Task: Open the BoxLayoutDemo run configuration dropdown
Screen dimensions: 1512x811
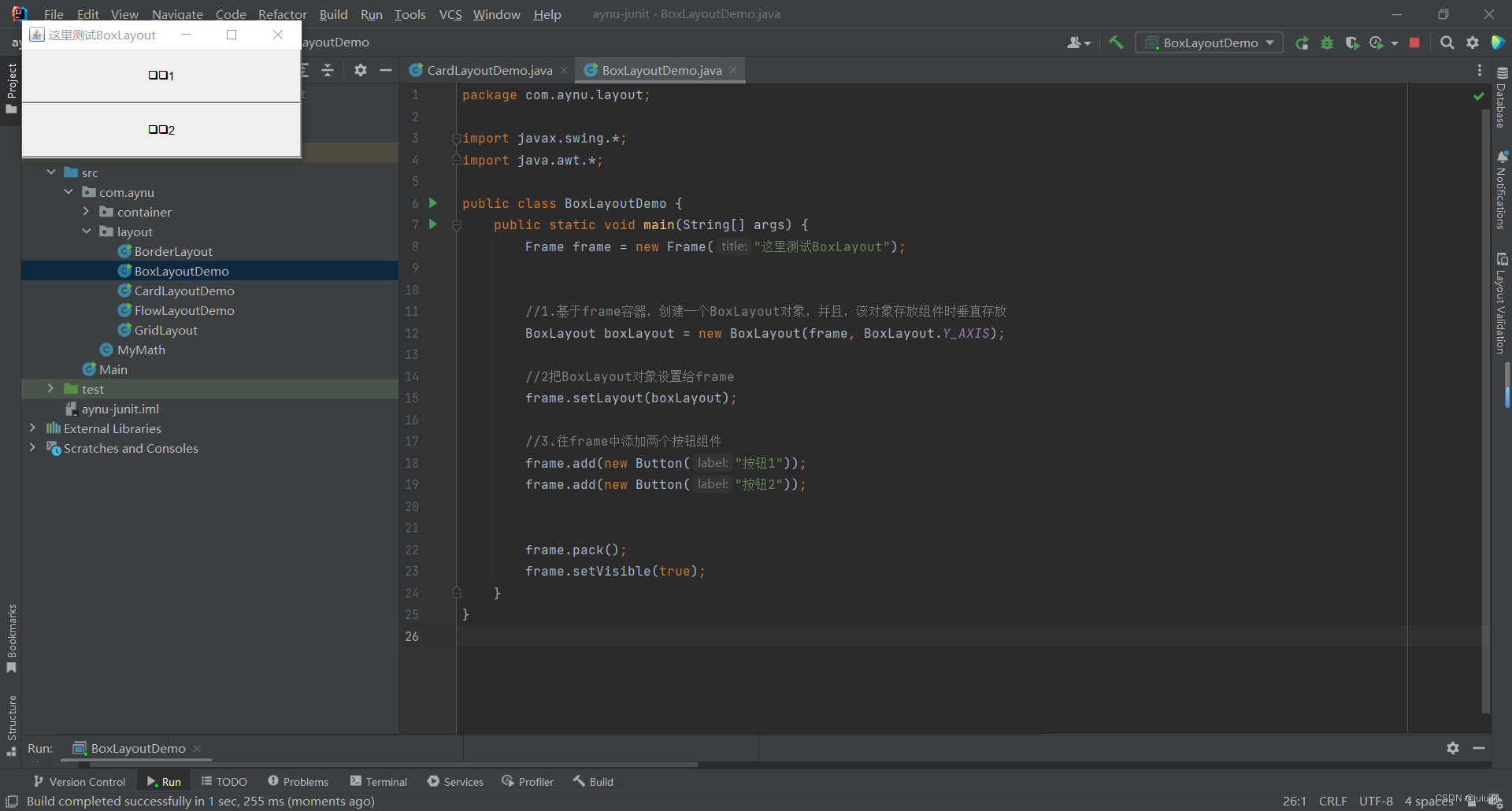Action: point(1268,43)
